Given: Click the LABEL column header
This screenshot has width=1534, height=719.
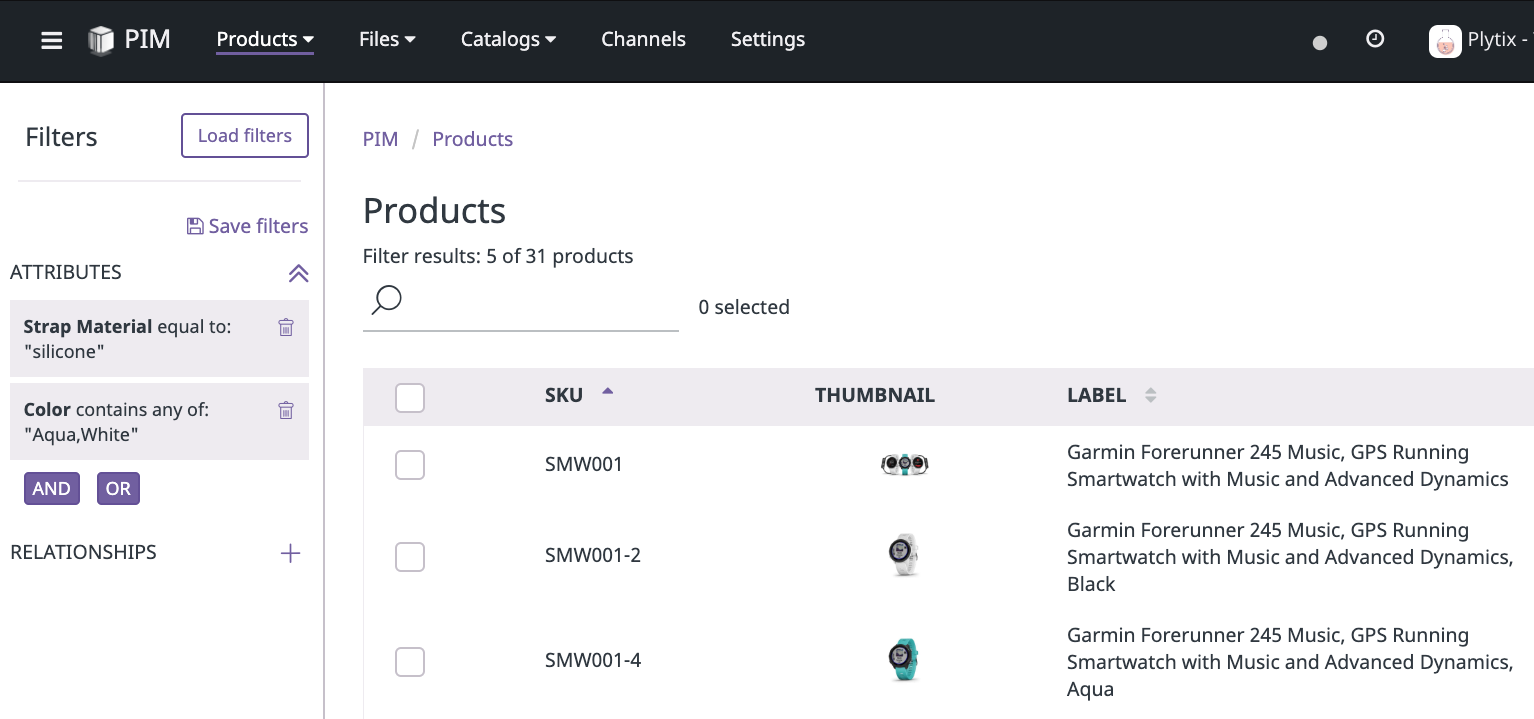Looking at the screenshot, I should [1096, 395].
